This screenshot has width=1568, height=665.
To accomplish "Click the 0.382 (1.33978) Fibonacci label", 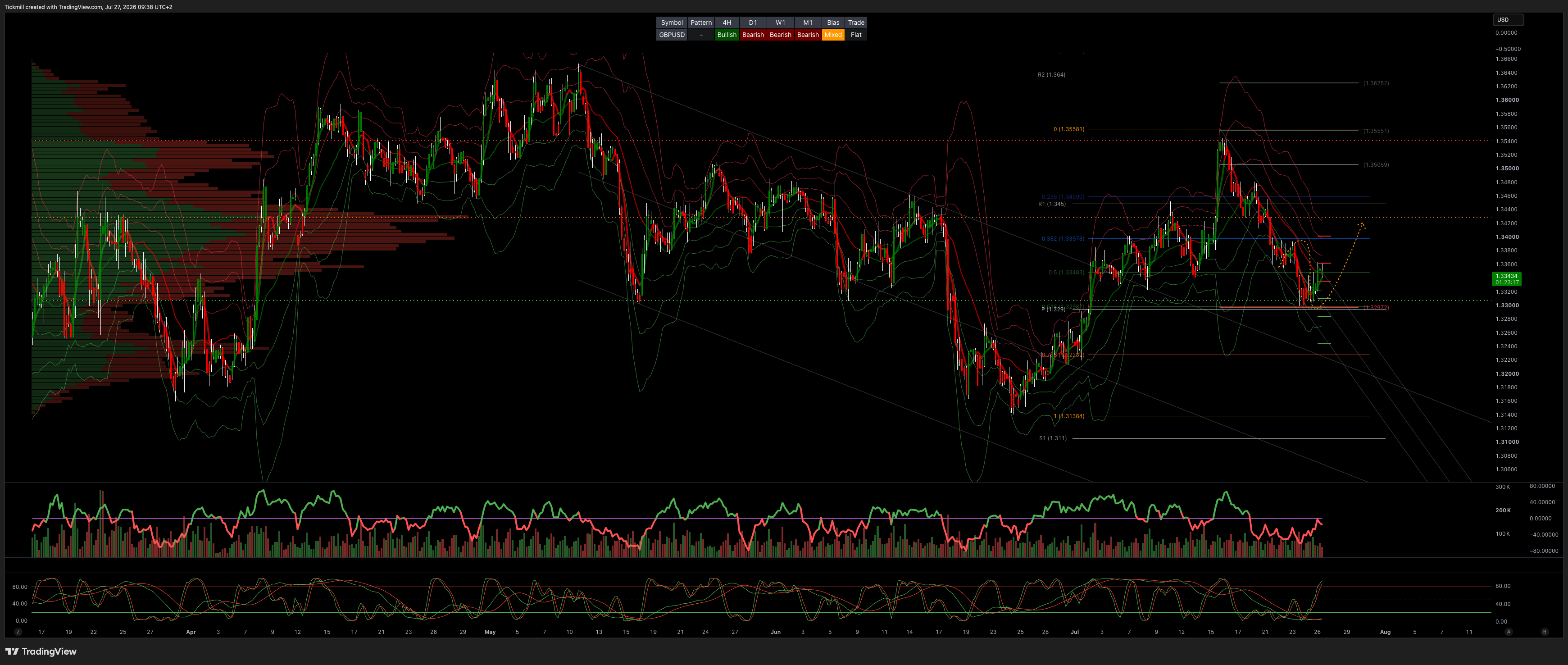I will tap(1063, 239).
